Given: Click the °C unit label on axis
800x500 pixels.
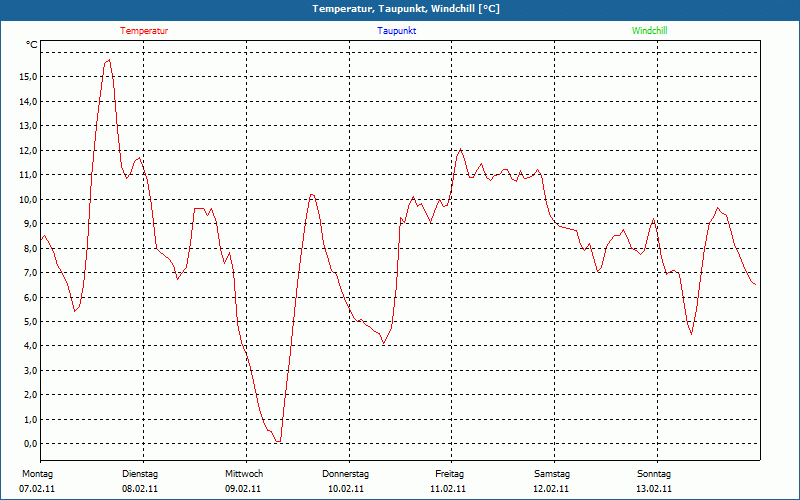Looking at the screenshot, I should pyautogui.click(x=32, y=45).
